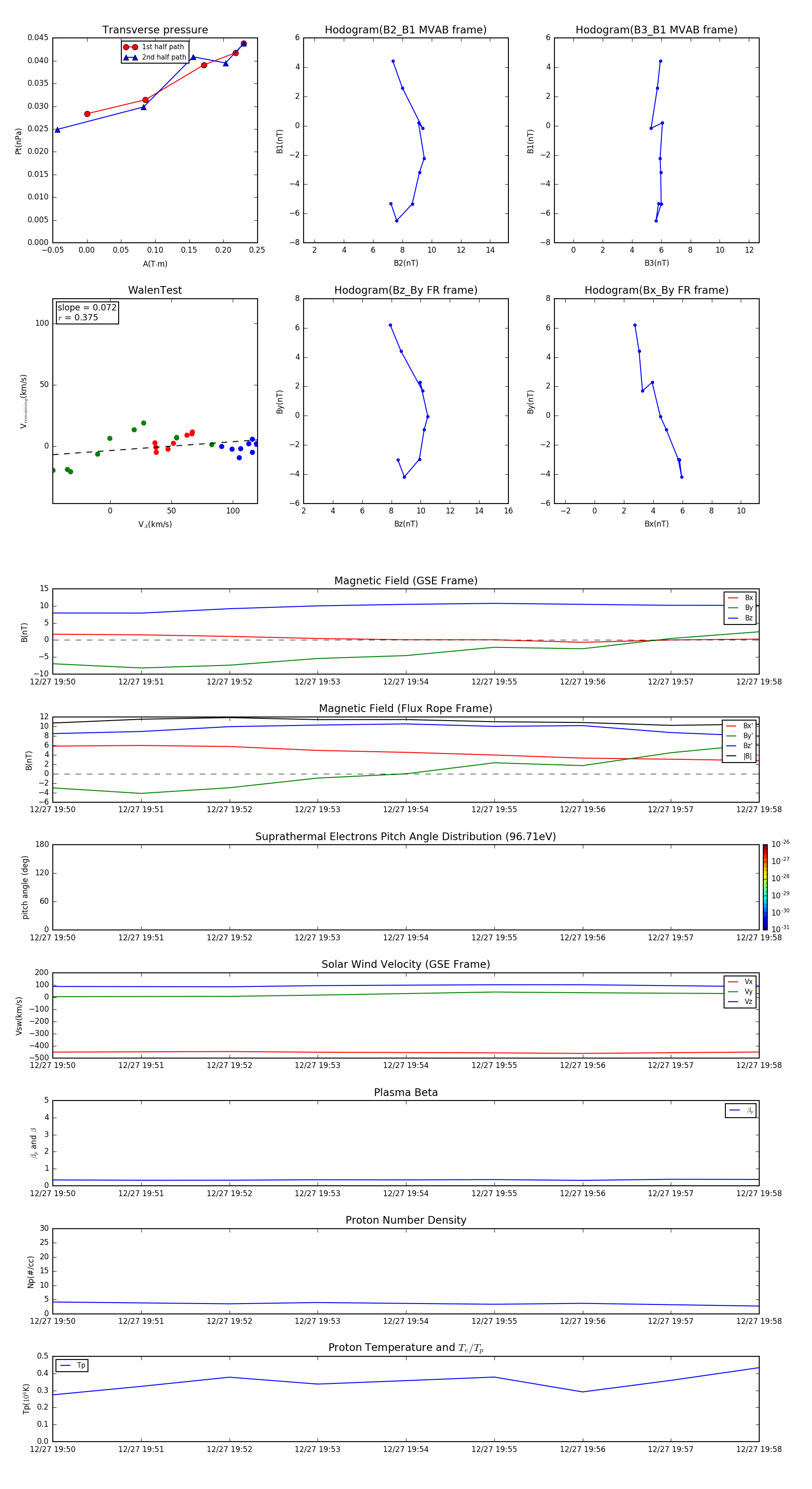812x1489 pixels.
Task: Click the "V_remaining(km/s)" y-axis label
Action: tap(24, 401)
